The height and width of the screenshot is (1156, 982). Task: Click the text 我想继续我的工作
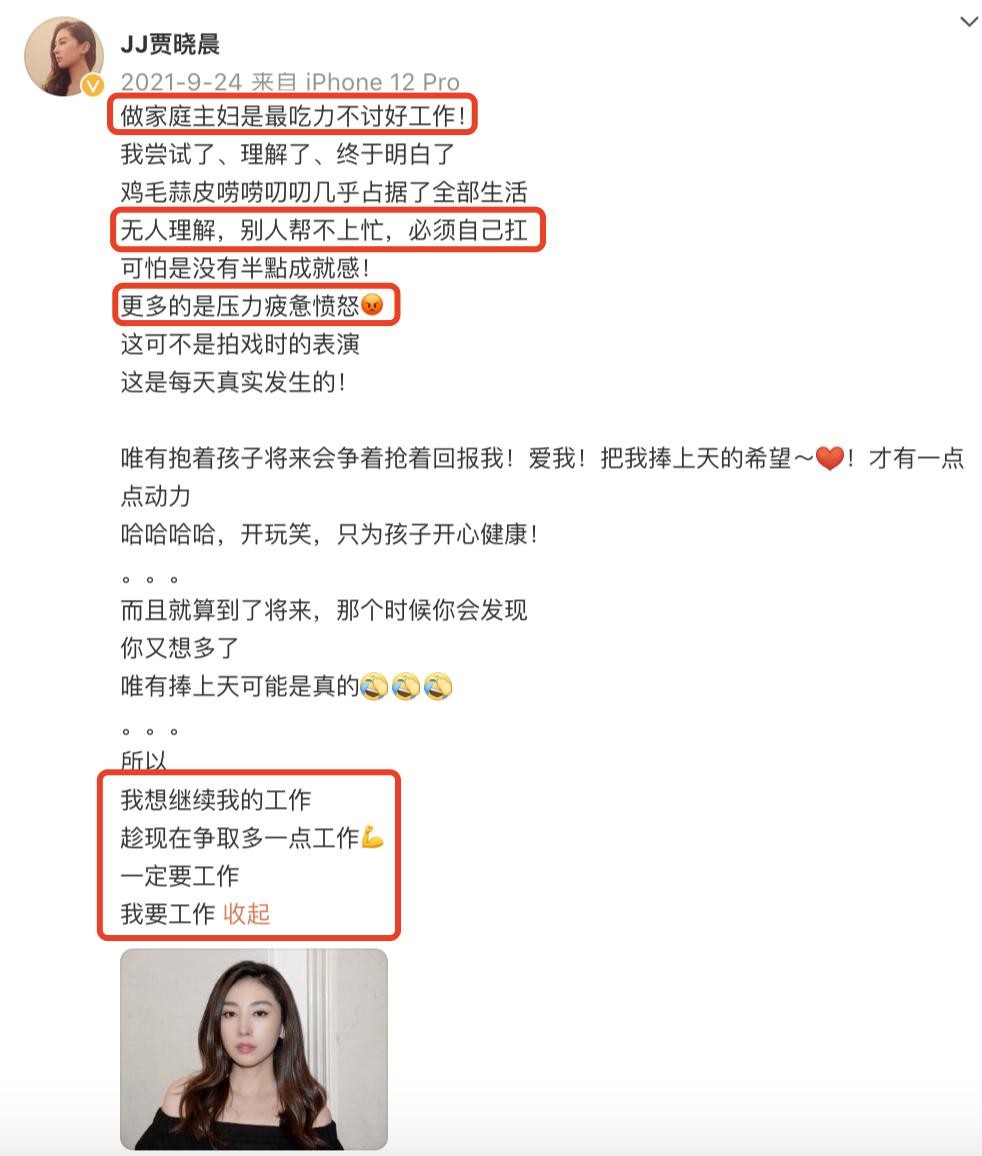215,799
